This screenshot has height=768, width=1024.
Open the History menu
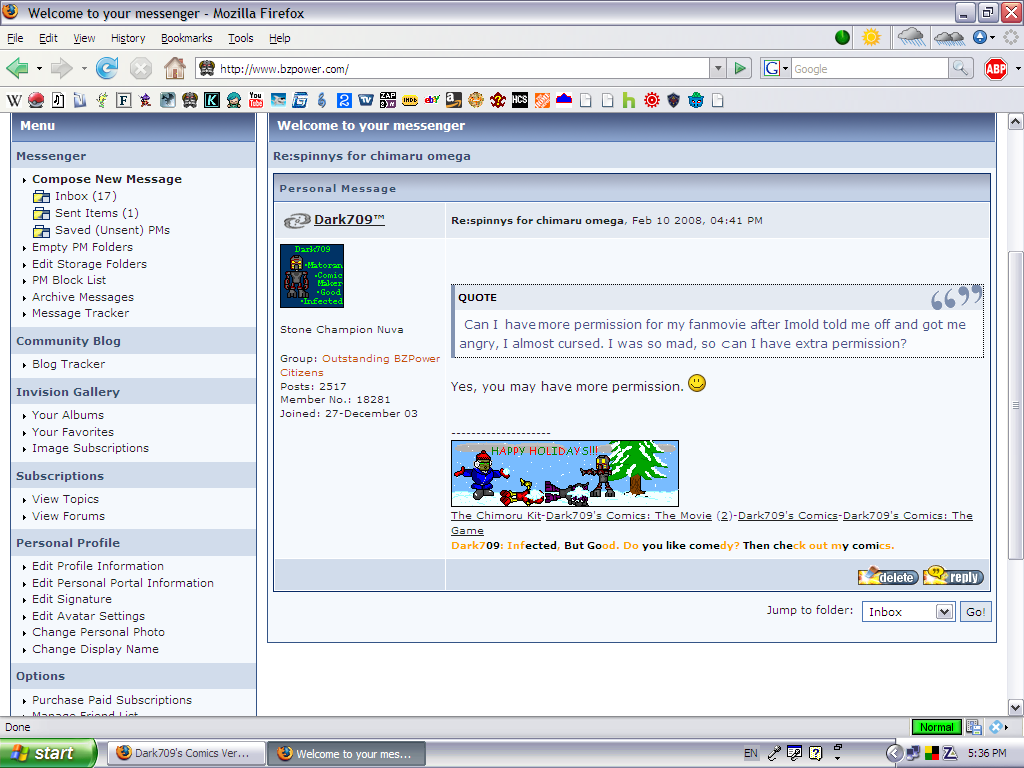128,38
